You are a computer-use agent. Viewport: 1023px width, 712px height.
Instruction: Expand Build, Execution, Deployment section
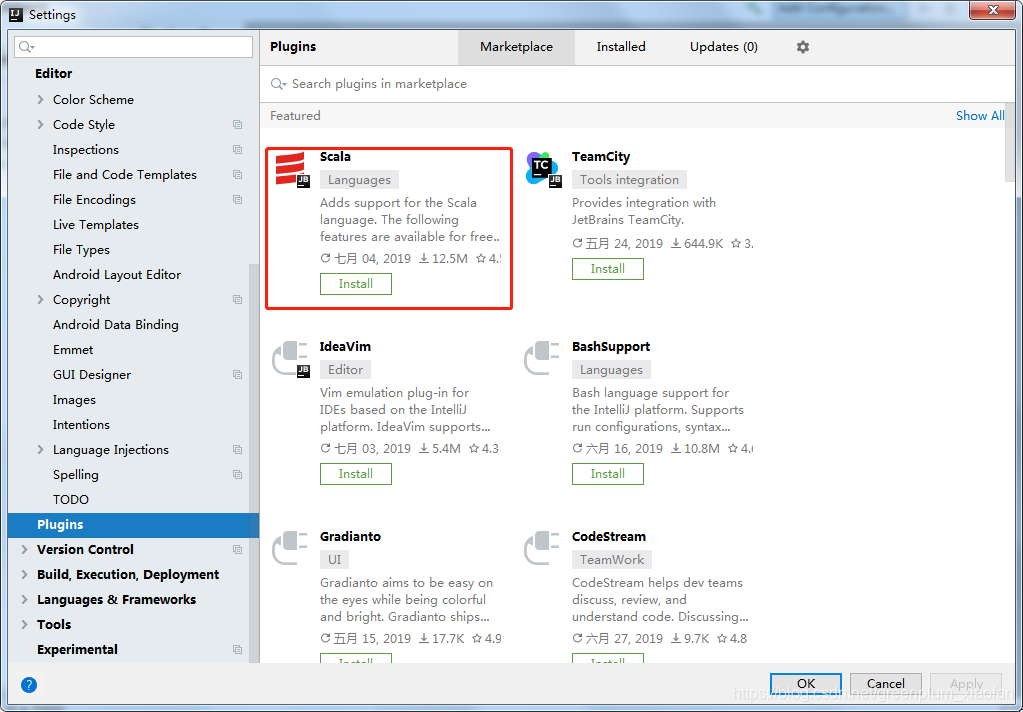click(x=25, y=574)
